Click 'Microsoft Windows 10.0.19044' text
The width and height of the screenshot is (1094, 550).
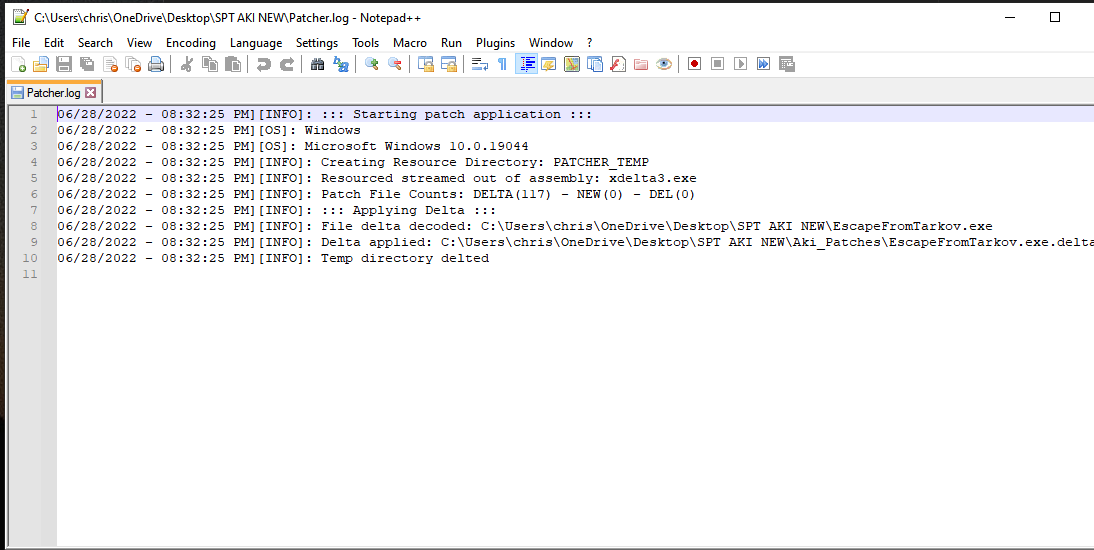click(x=417, y=147)
